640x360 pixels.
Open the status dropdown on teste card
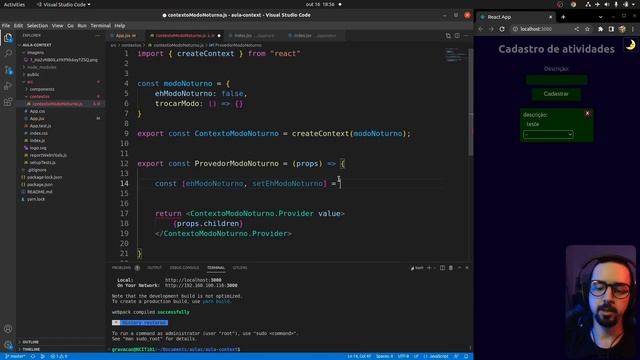[x=548, y=134]
